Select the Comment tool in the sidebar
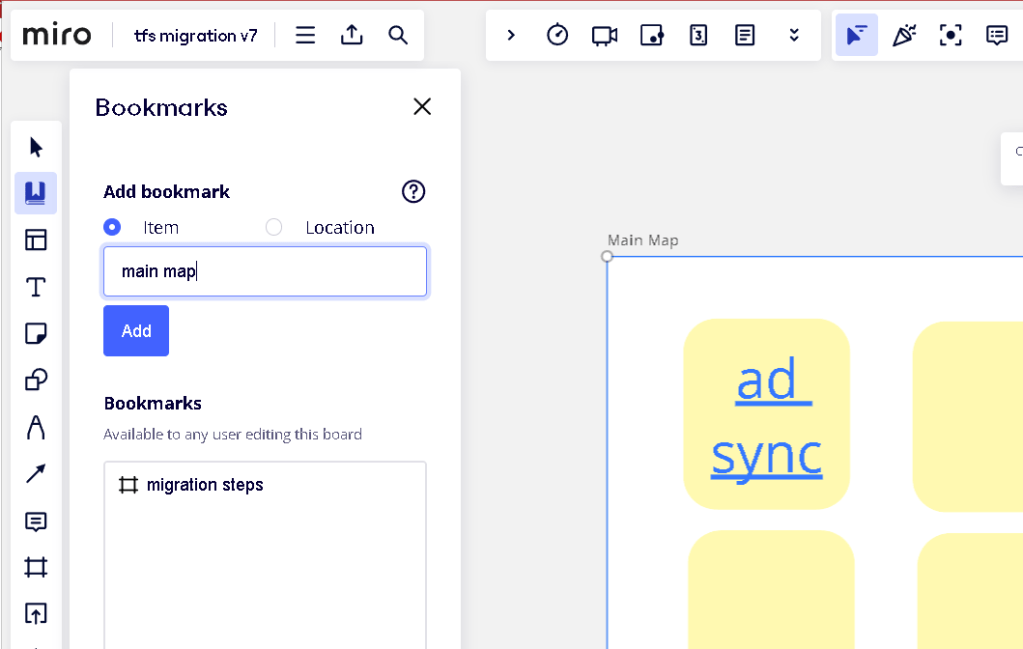The image size is (1023, 649). [x=36, y=521]
